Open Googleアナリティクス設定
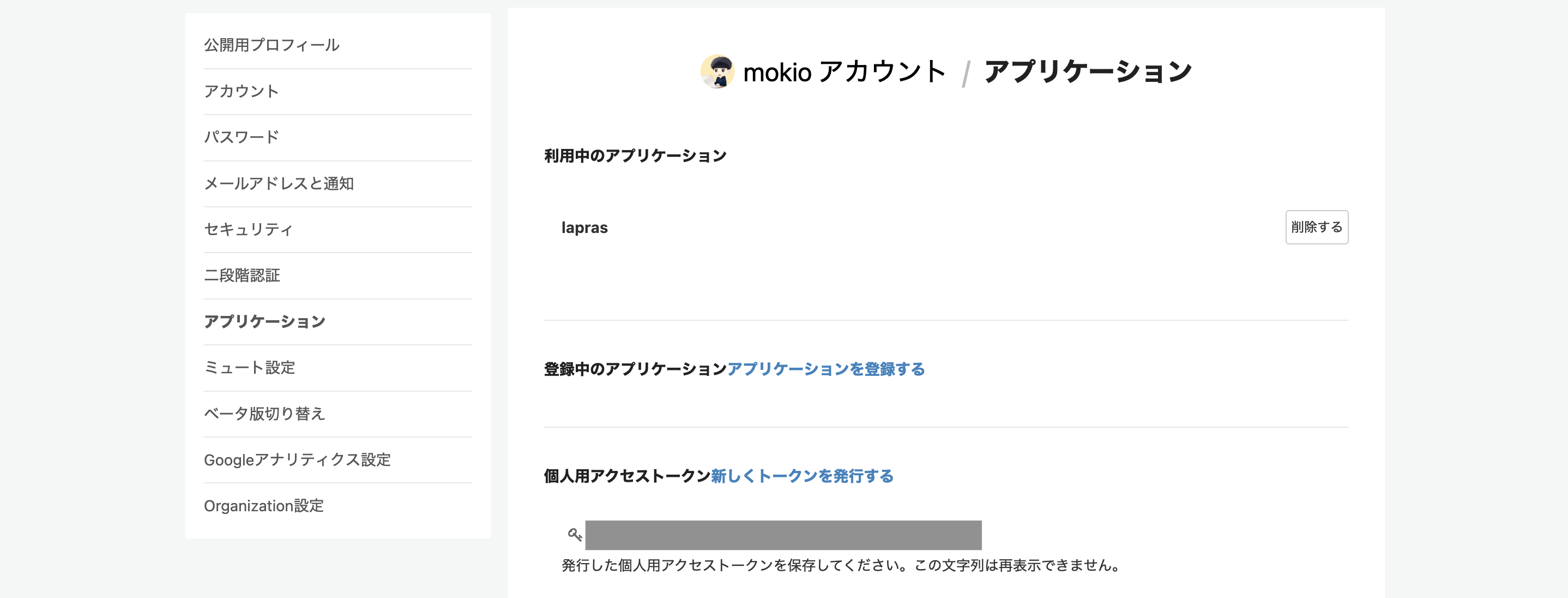The height and width of the screenshot is (598, 1568). click(x=298, y=460)
